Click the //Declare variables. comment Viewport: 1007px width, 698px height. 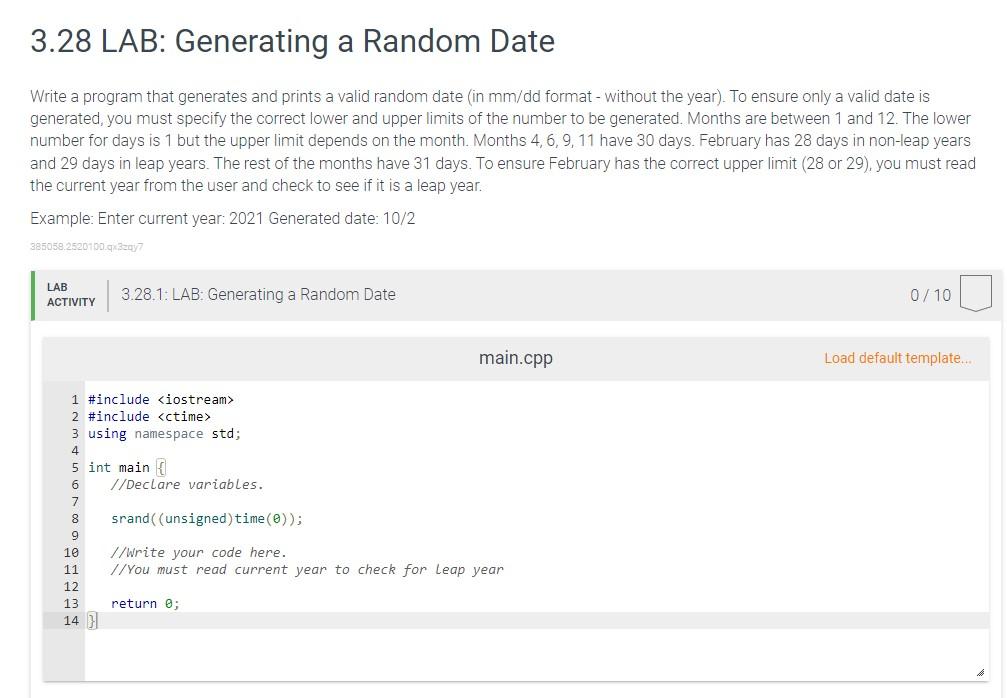click(187, 485)
